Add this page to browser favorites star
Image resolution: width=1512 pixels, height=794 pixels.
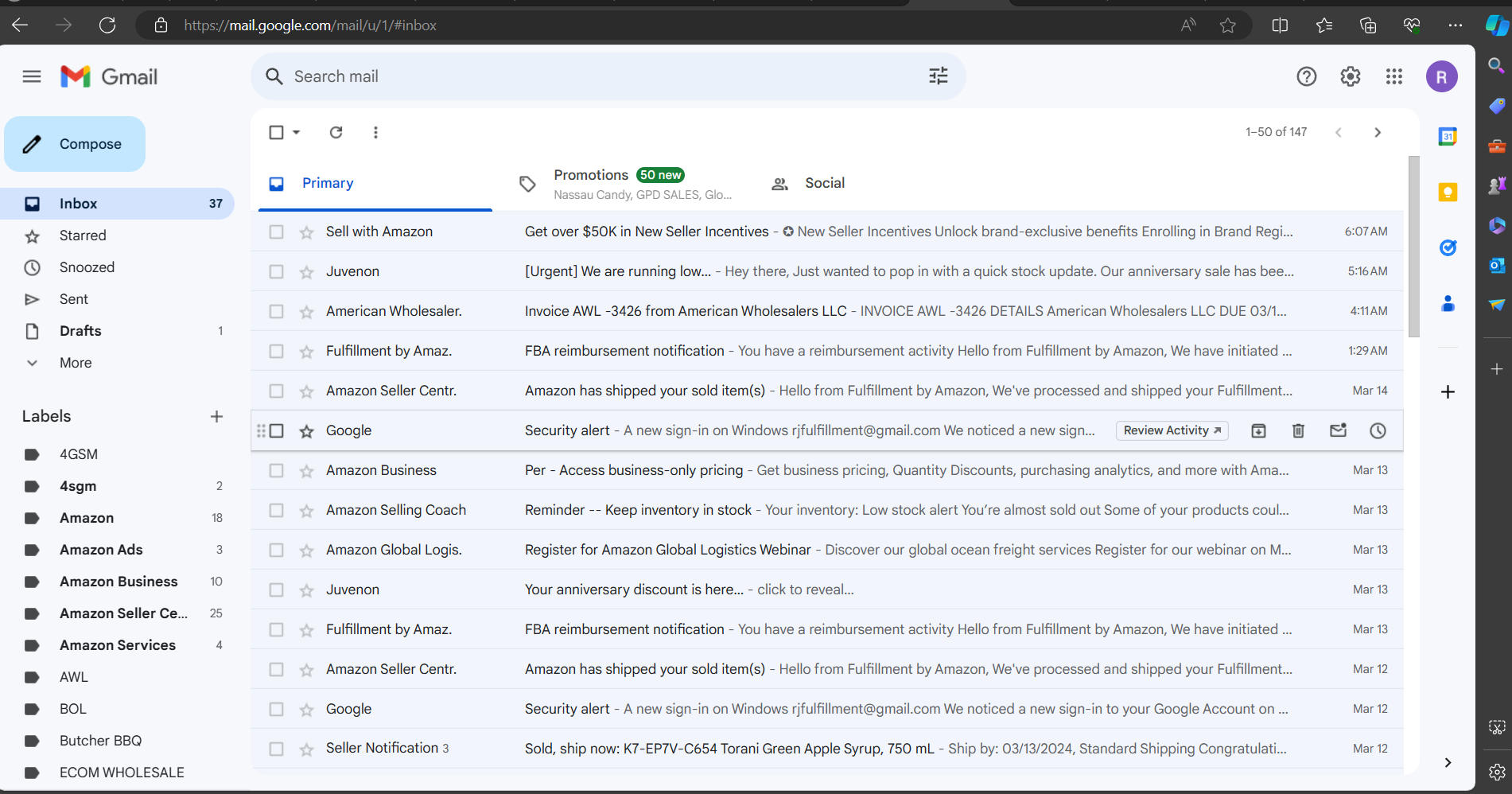coord(1228,25)
